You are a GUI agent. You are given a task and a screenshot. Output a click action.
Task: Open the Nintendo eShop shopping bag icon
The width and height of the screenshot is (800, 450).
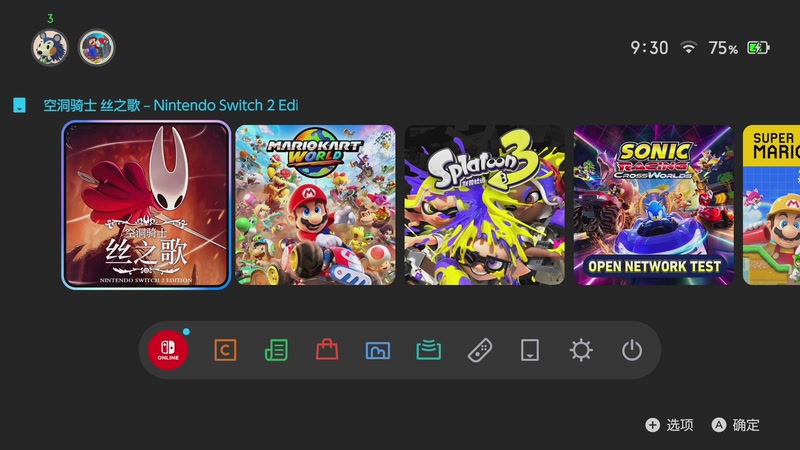pyautogui.click(x=327, y=350)
